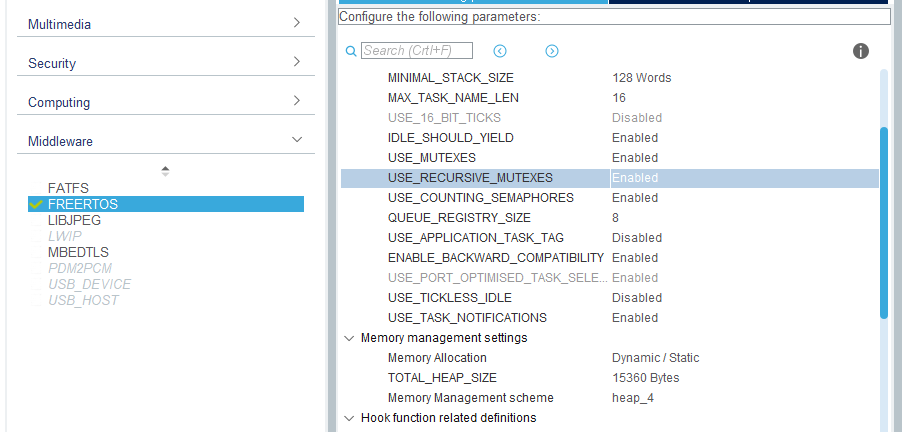Screen dimensions: 913x432
Task: Click the USB_DEVICE checkbox
Action: (36, 284)
